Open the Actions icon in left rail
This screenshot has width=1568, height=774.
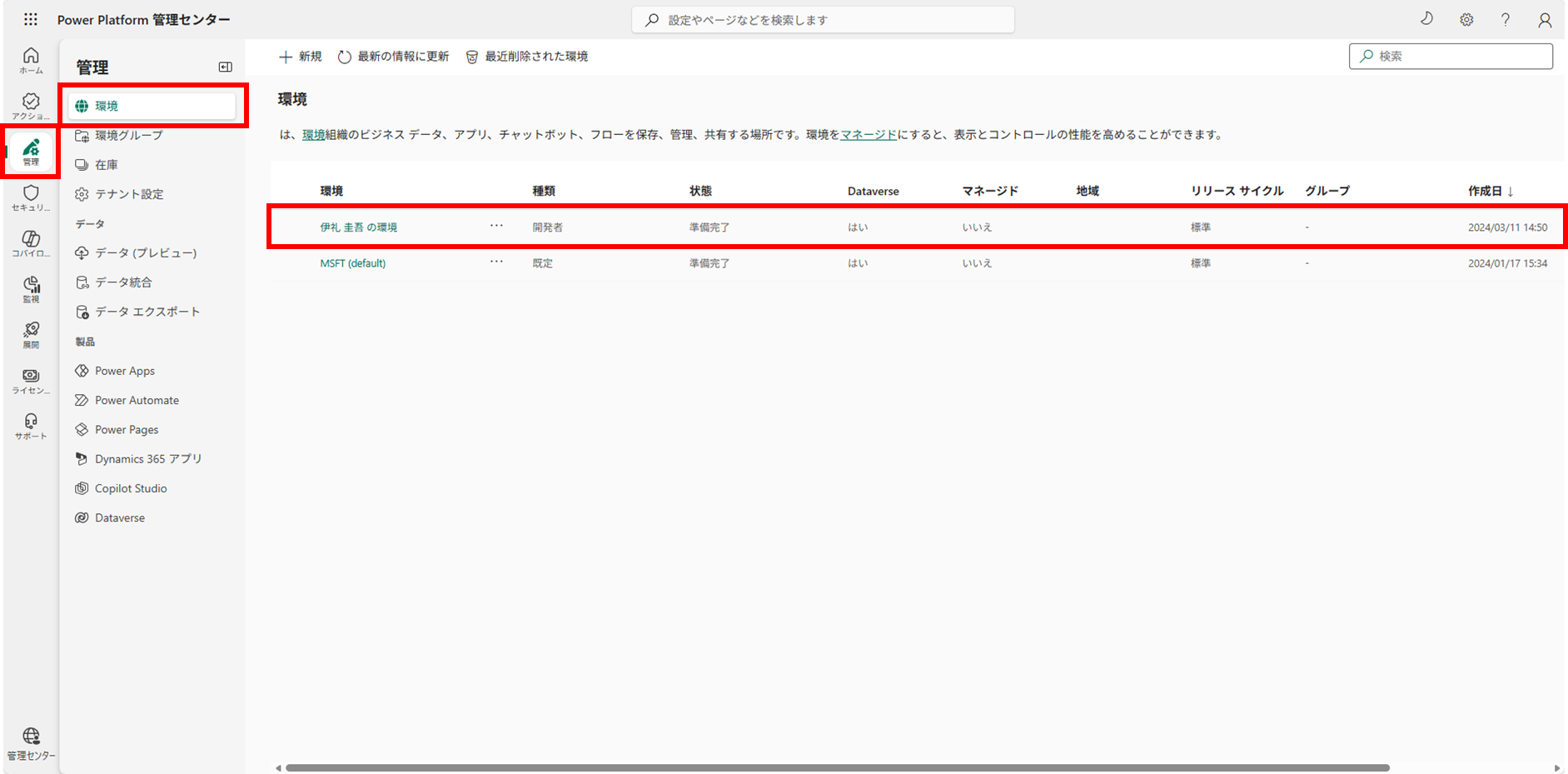pos(31,107)
